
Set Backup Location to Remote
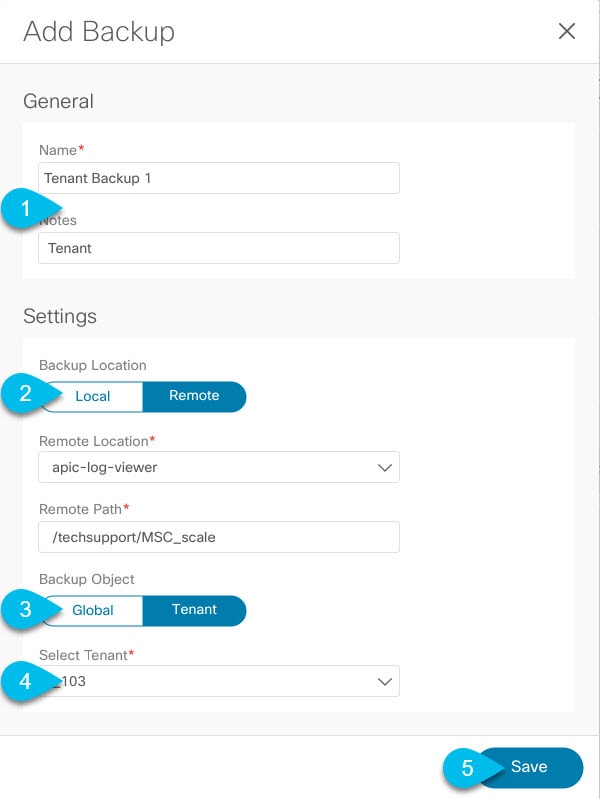coord(194,396)
